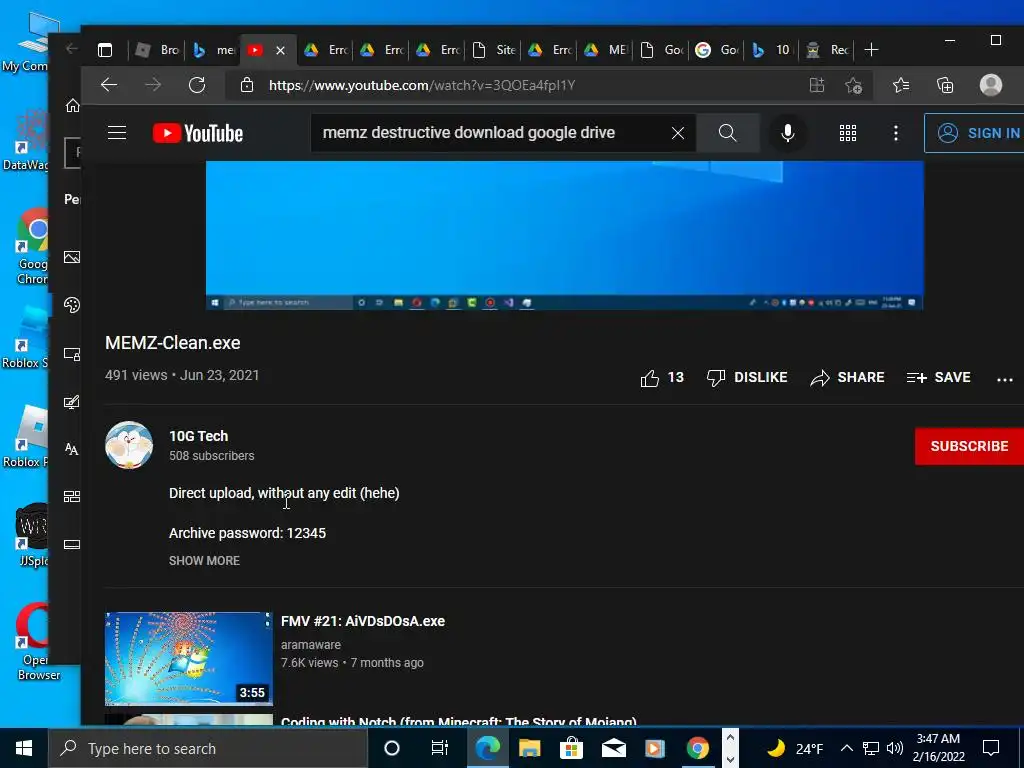Show hidden system tray icons

click(846, 748)
